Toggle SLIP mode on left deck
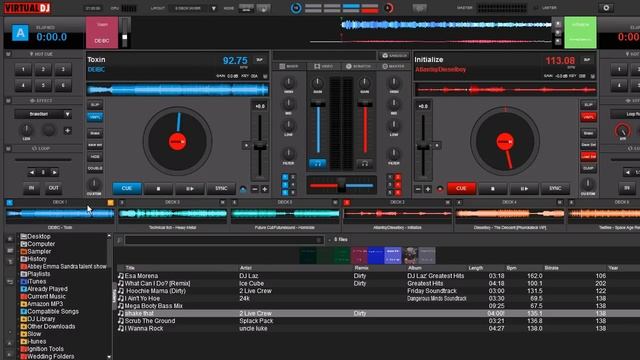The height and width of the screenshot is (360, 640). [95, 105]
